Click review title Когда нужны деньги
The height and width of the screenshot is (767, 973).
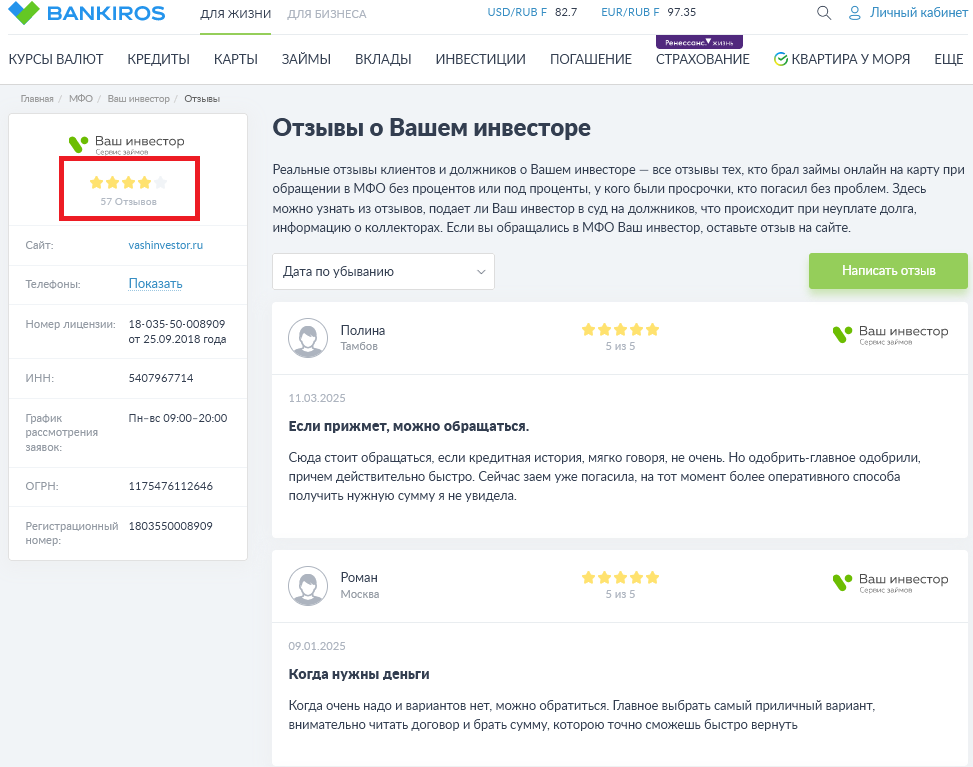point(359,675)
